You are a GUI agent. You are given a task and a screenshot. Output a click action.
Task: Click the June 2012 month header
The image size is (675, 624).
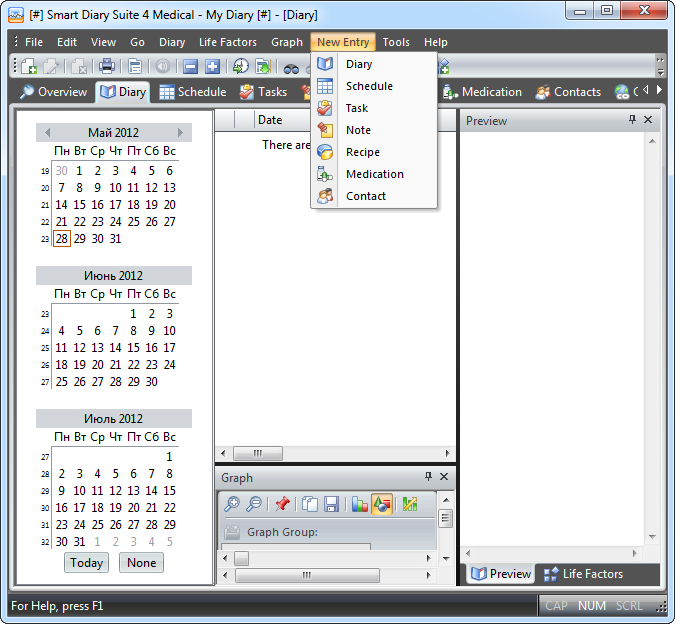(x=114, y=275)
